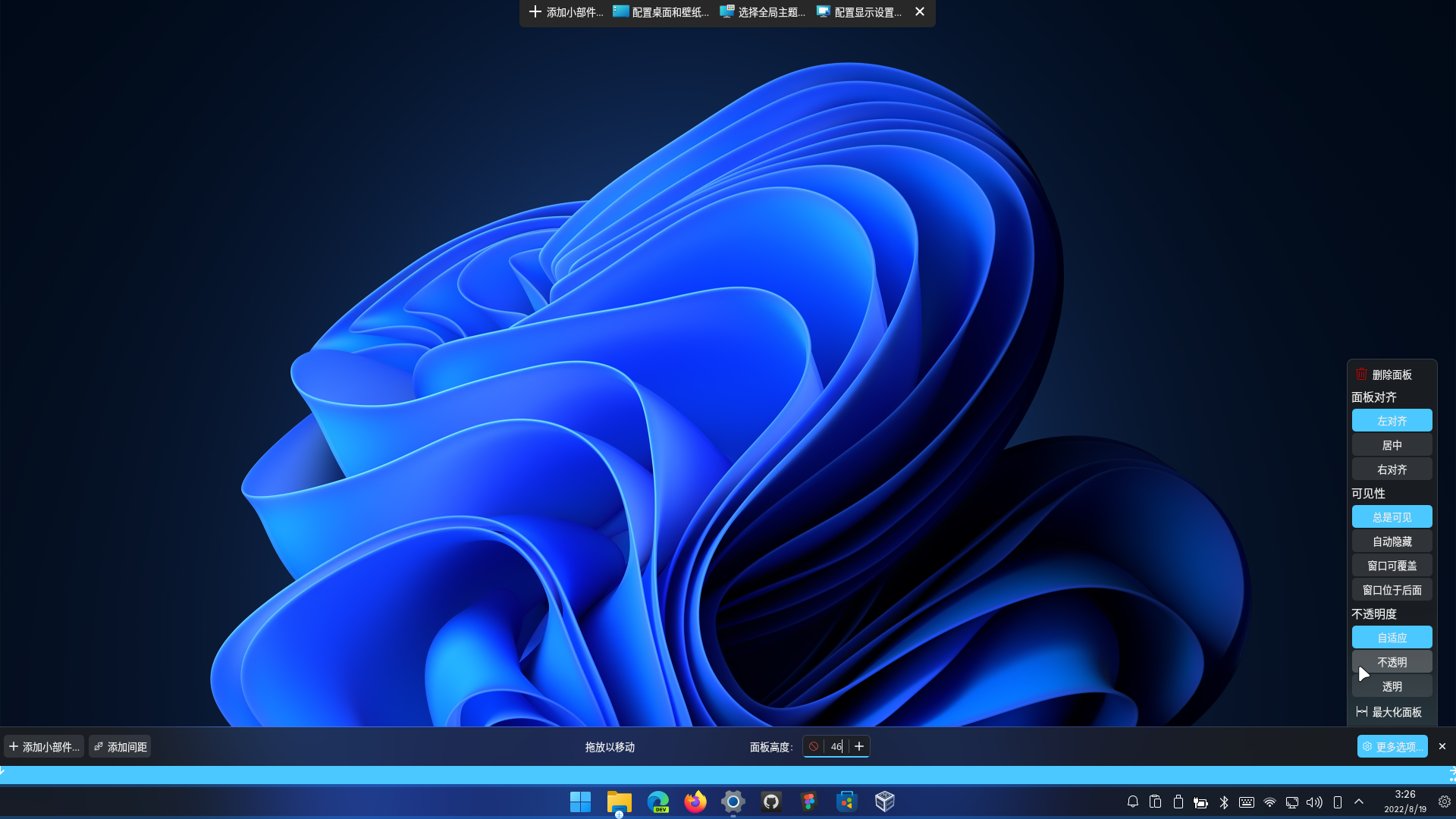Click the left handle of panel ruler
This screenshot has height=819, width=1456.
pos(2,770)
